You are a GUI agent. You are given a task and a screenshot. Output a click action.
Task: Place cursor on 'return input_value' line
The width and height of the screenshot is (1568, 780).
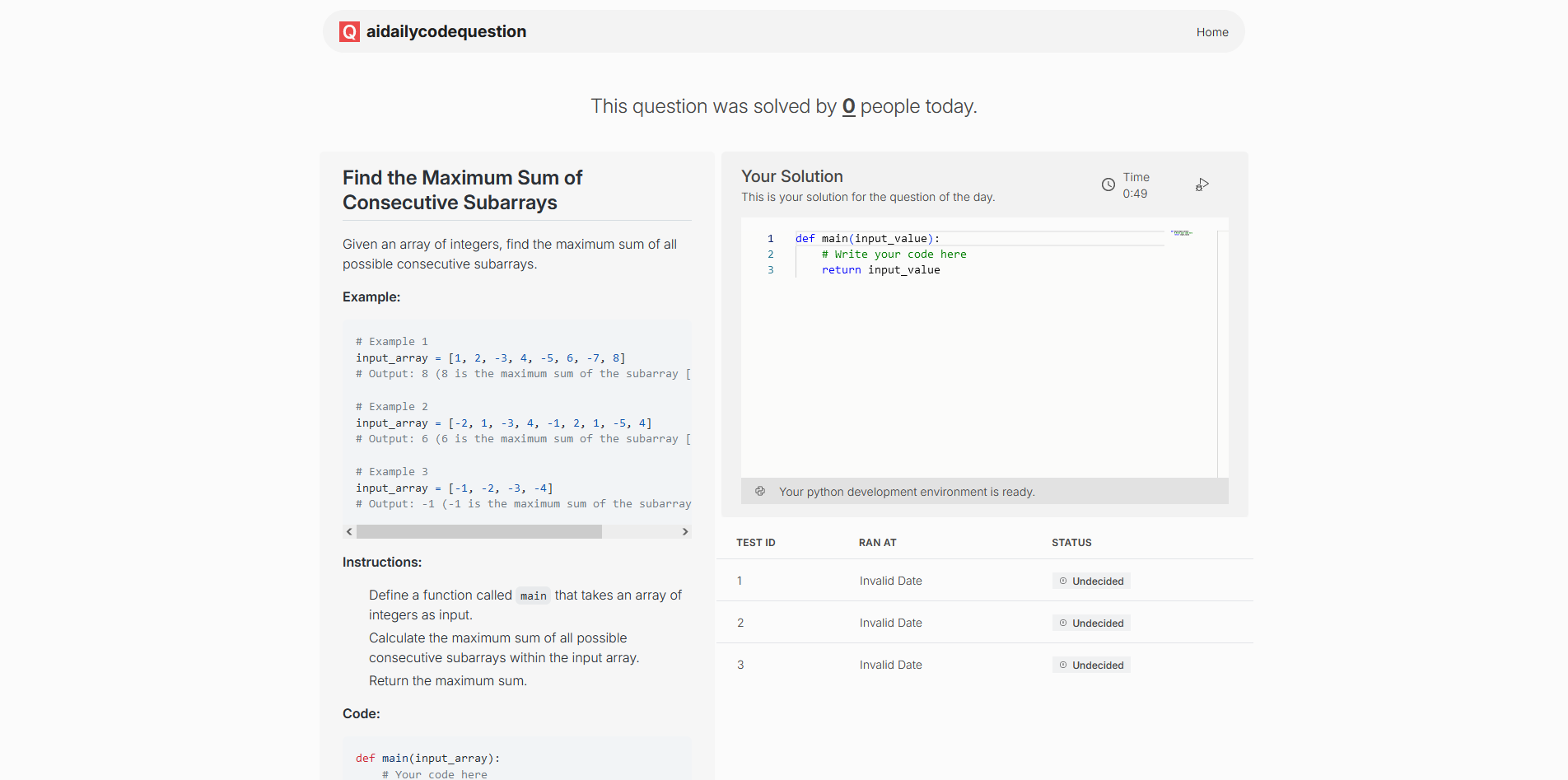tap(880, 270)
